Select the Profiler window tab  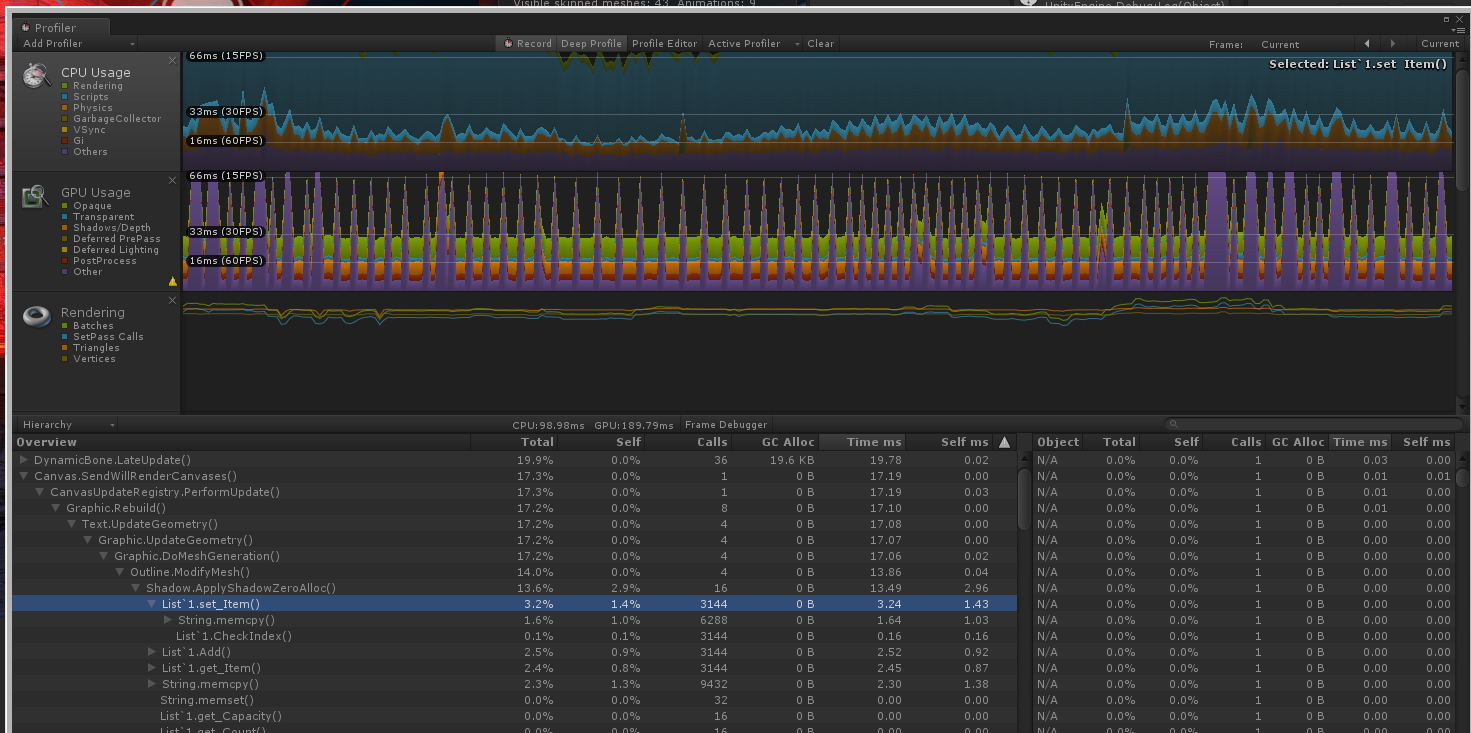click(x=56, y=27)
